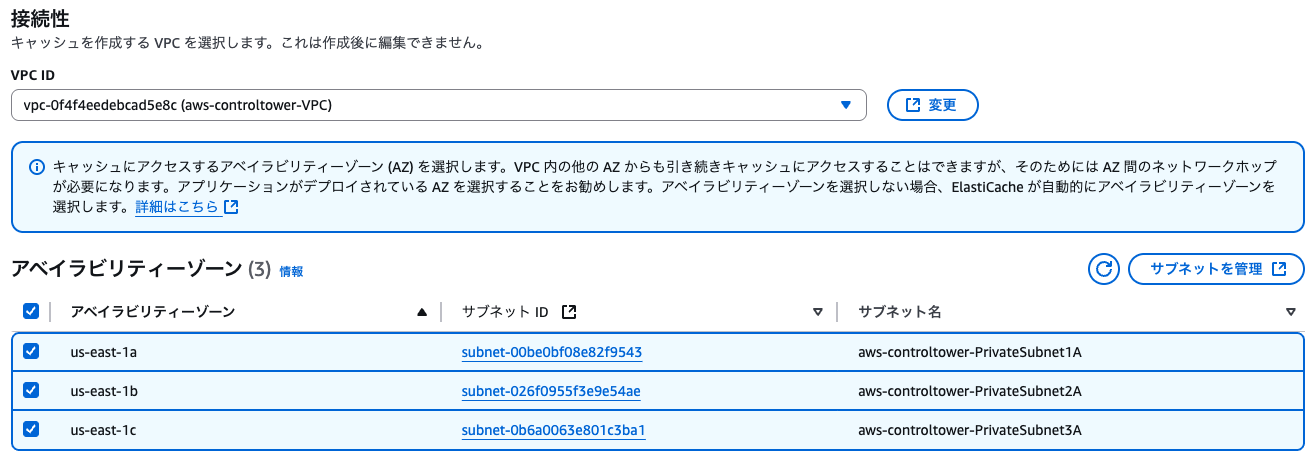This screenshot has width=1314, height=467.
Task: Open subnet-0b6a0063e801c3ba1 link
Action: coord(554,430)
